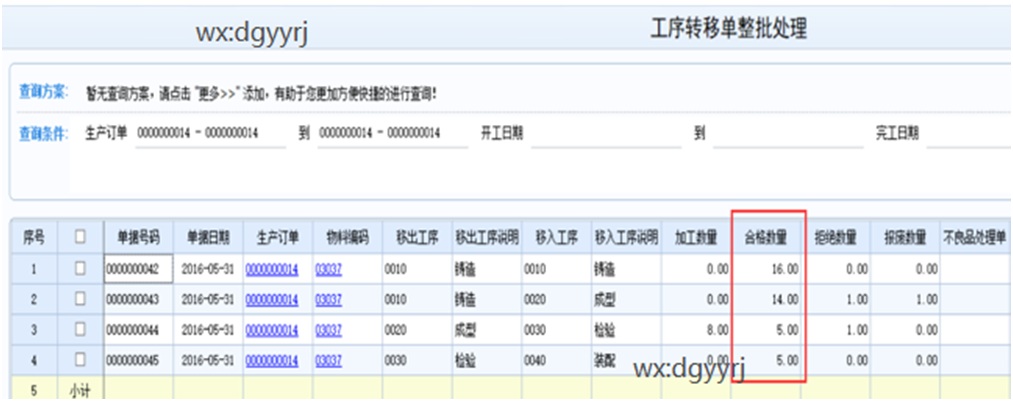
Task: Click the 单据号码 column header
Action: point(138,238)
